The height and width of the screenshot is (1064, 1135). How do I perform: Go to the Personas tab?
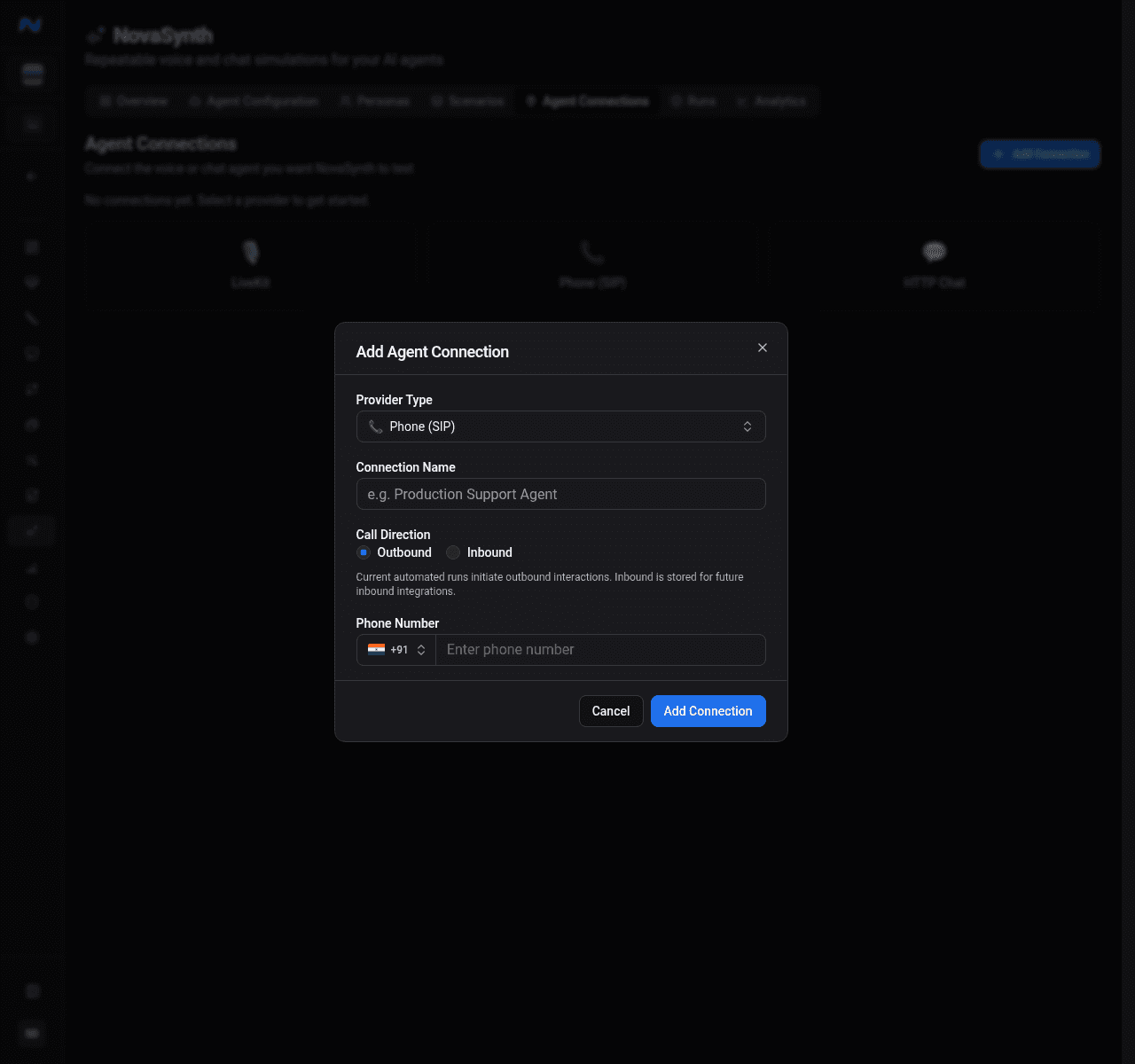pyautogui.click(x=376, y=101)
